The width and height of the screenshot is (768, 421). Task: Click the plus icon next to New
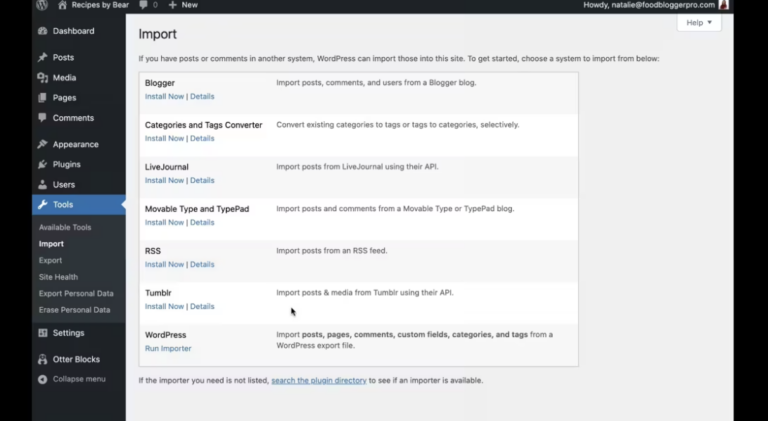[172, 5]
